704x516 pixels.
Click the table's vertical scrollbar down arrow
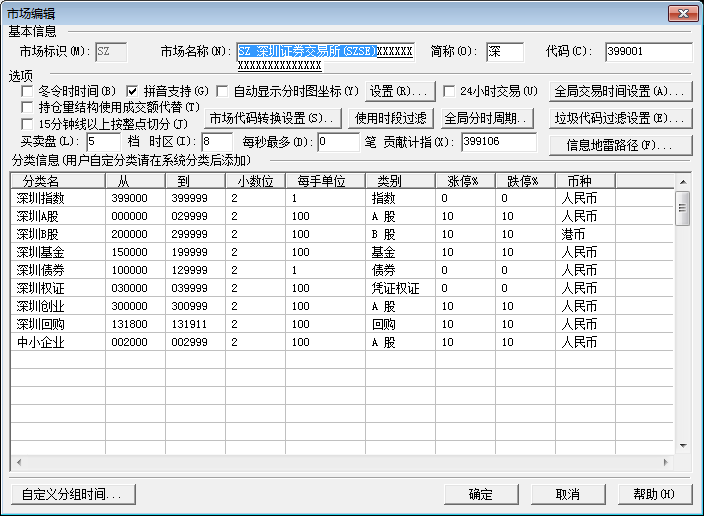point(684,445)
